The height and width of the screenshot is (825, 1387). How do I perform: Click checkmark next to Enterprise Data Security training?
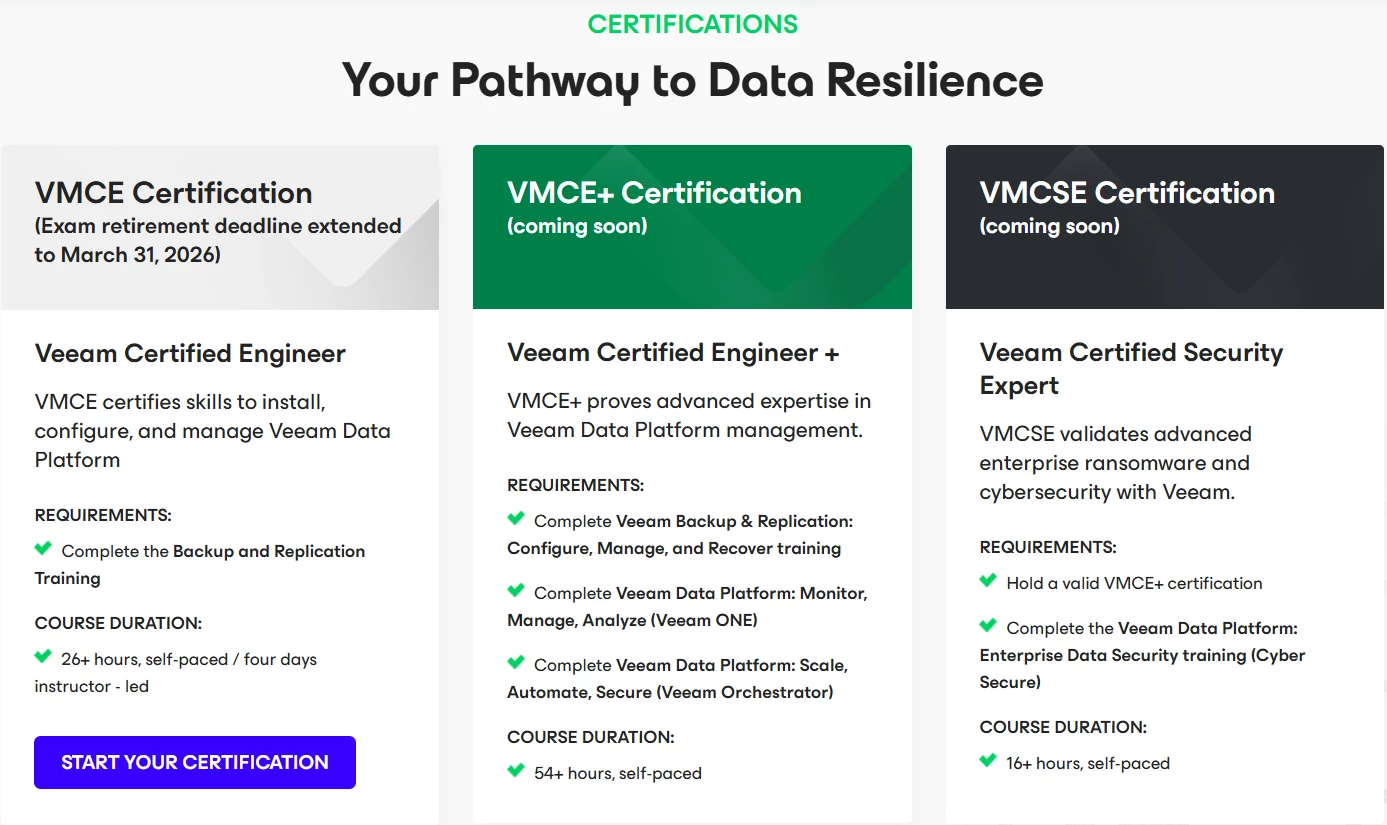coord(988,625)
